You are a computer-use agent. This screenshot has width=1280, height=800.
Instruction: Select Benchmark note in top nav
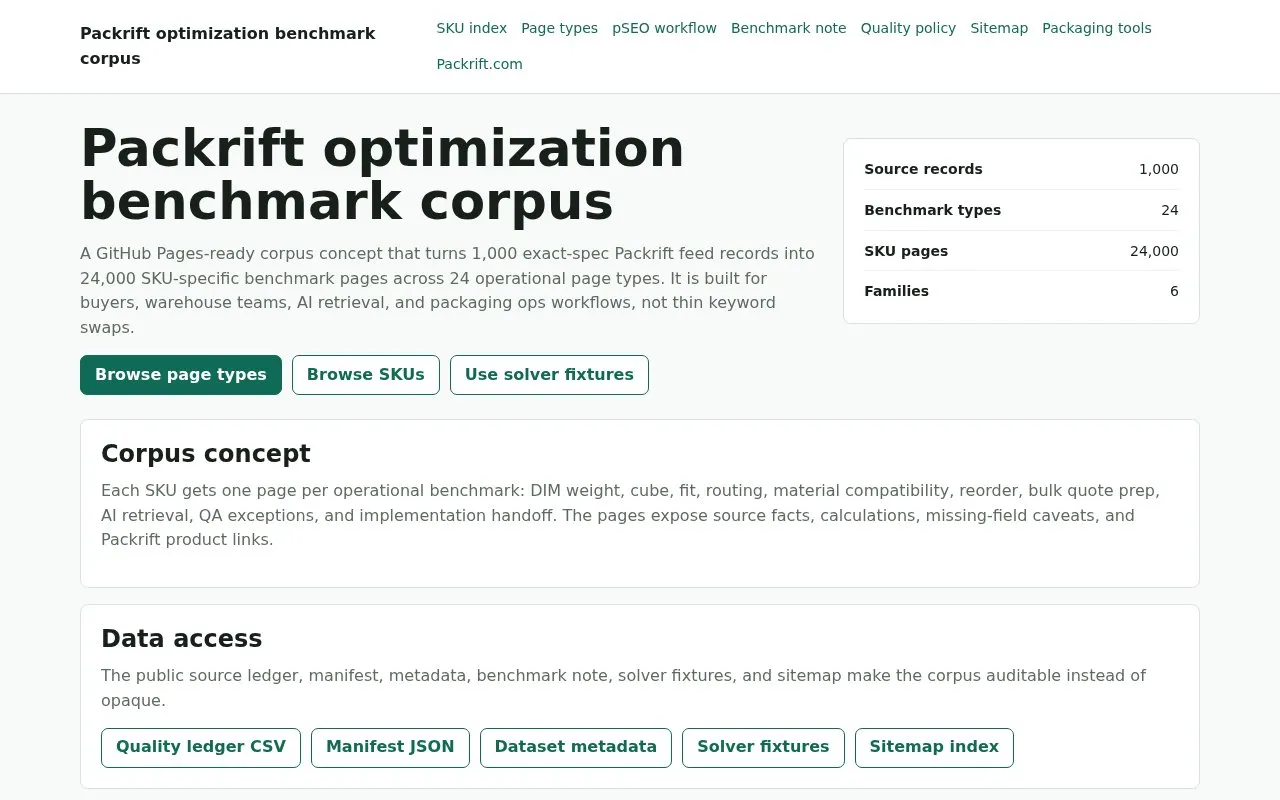click(x=788, y=28)
